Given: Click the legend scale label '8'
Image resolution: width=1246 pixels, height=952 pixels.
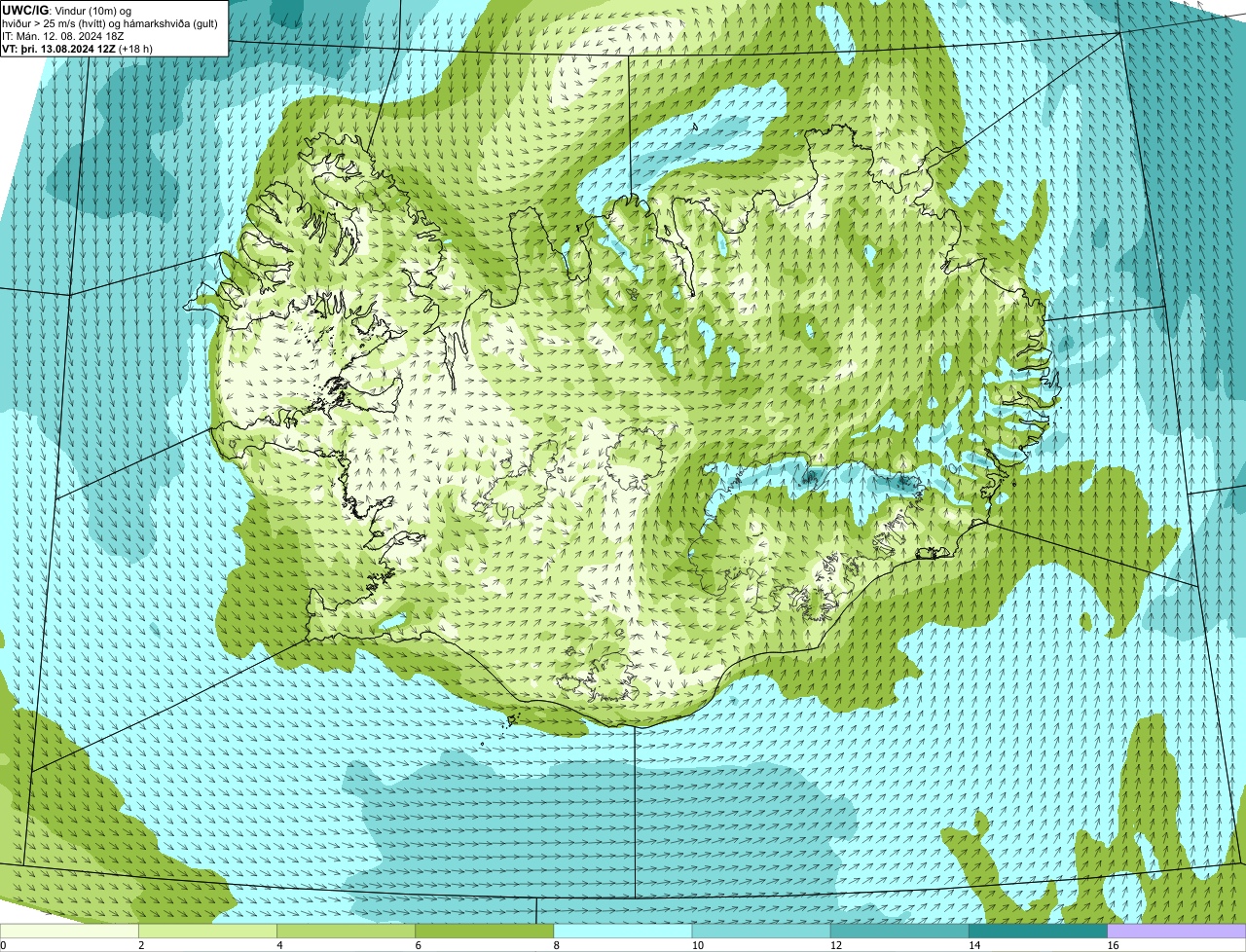Looking at the screenshot, I should point(557,945).
